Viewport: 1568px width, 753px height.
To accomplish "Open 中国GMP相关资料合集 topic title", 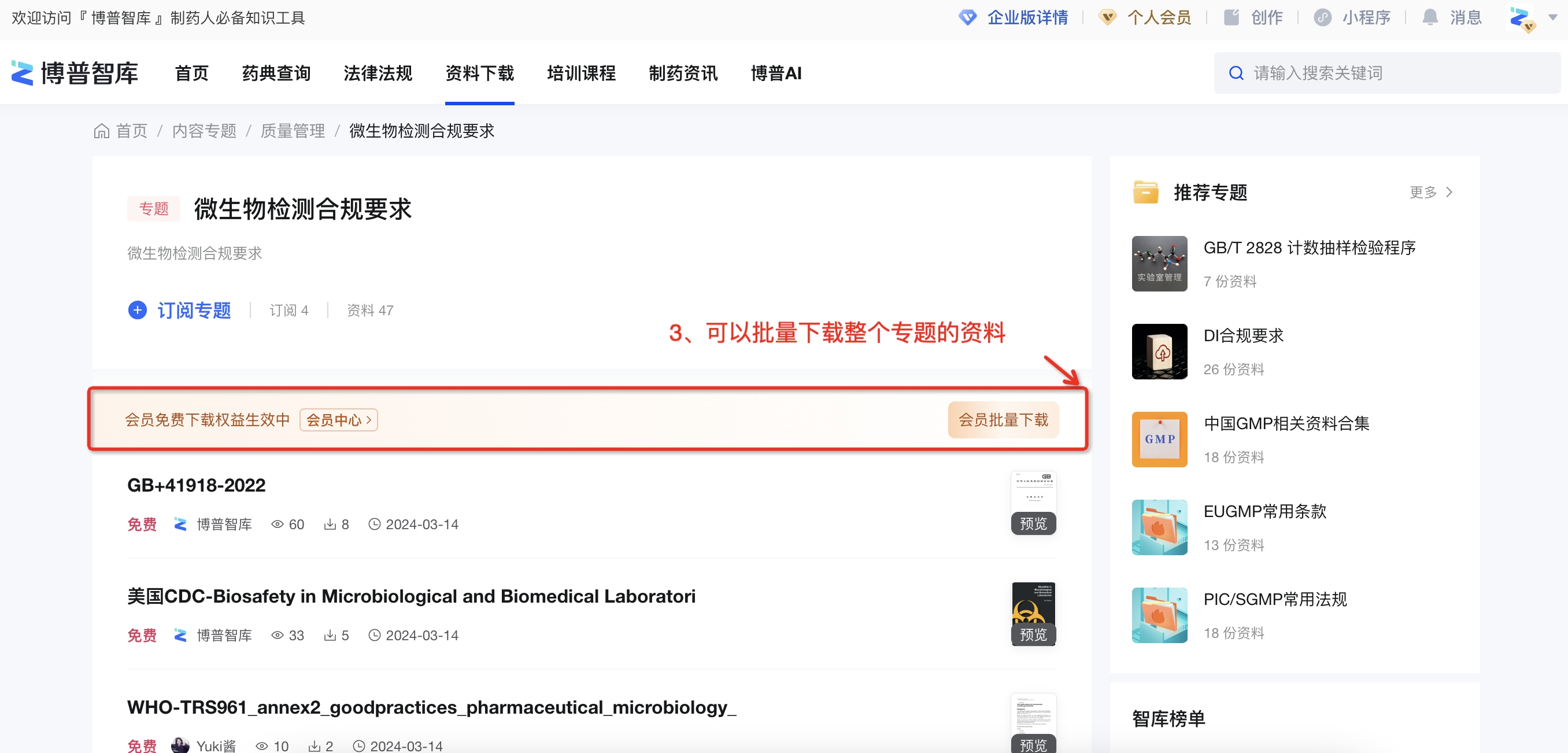I will (x=1287, y=423).
